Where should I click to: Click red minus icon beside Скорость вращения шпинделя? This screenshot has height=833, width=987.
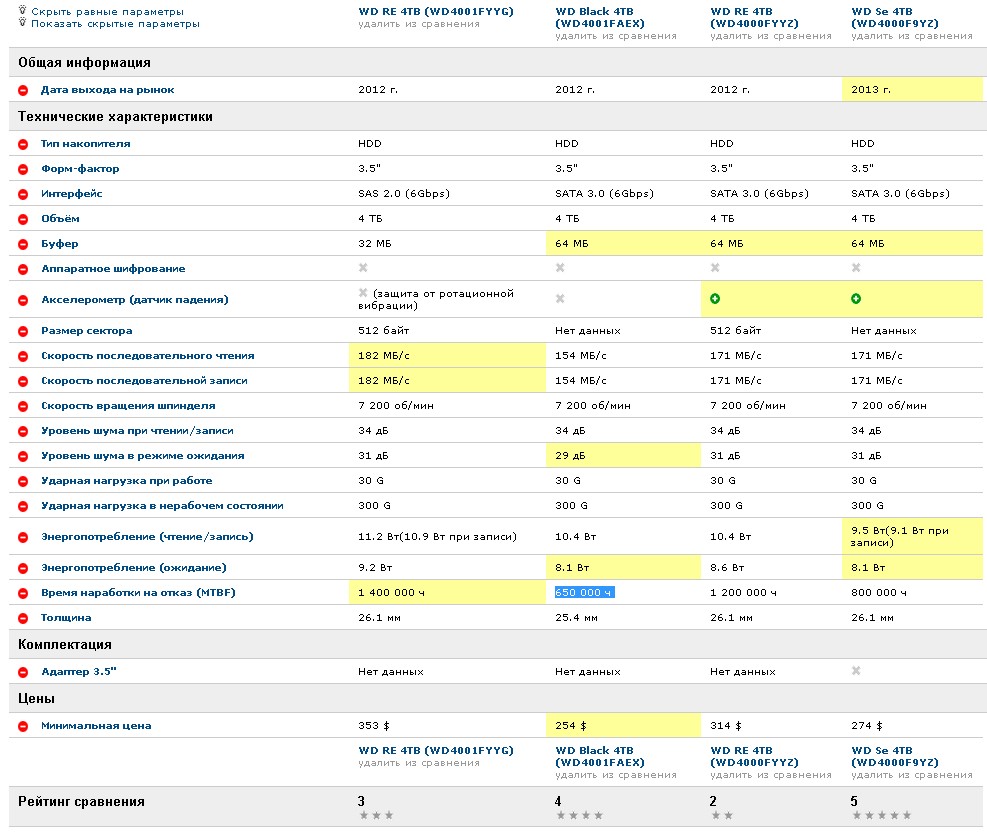pos(23,406)
